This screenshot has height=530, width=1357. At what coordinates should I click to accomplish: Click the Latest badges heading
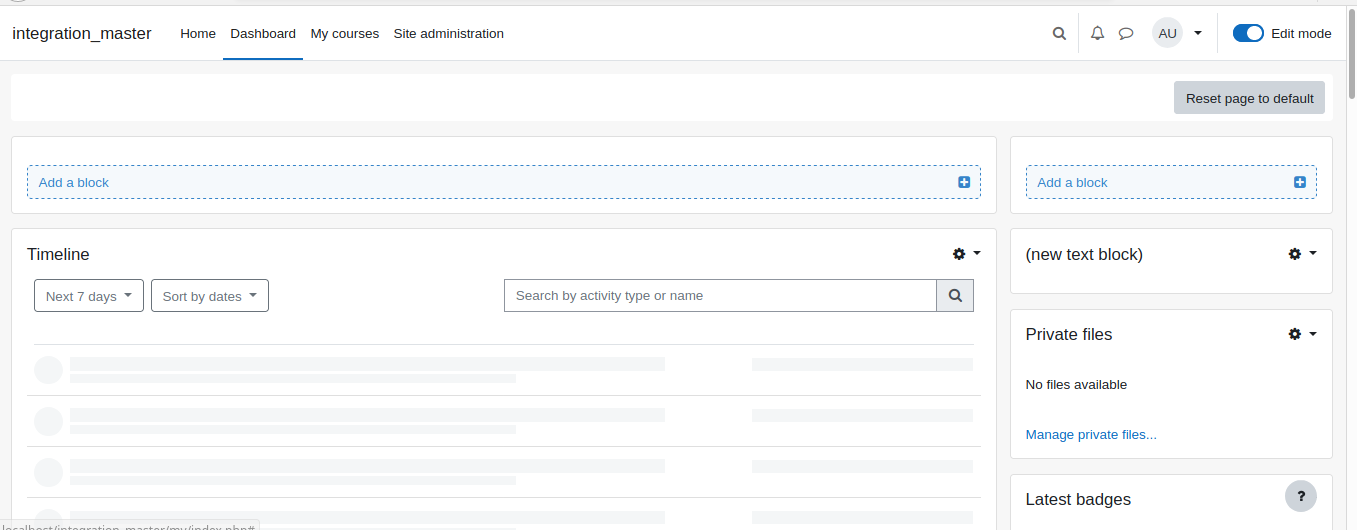[1078, 499]
